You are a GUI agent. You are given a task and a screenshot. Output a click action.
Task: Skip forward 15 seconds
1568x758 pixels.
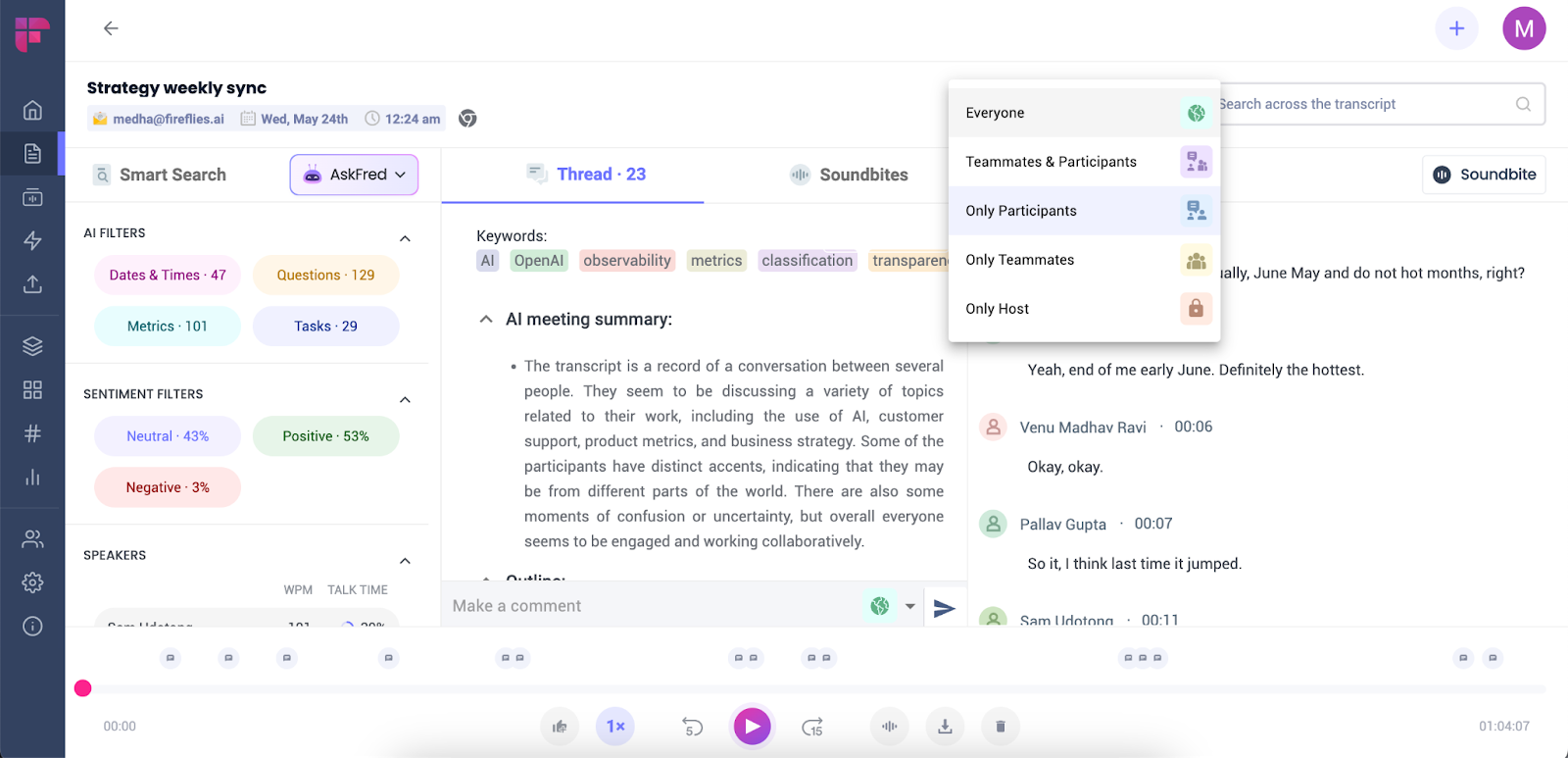tap(812, 727)
